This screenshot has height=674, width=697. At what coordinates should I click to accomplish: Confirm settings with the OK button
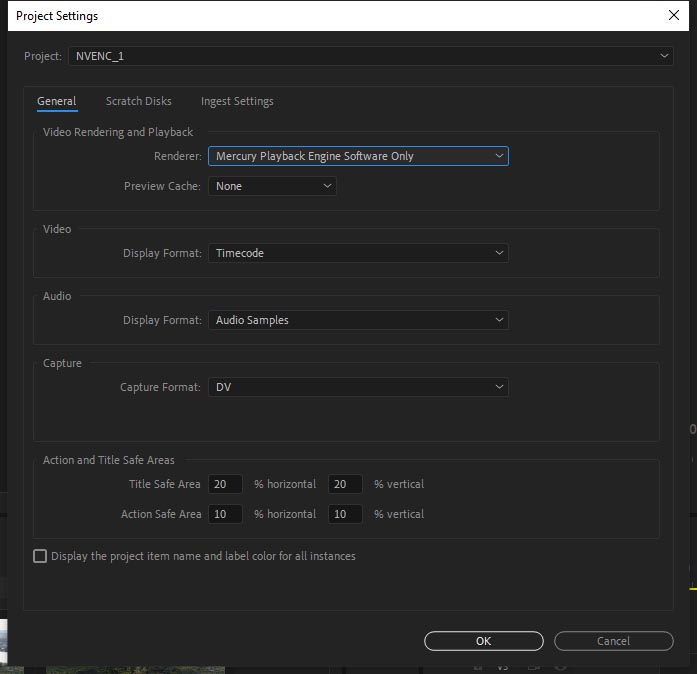(483, 641)
